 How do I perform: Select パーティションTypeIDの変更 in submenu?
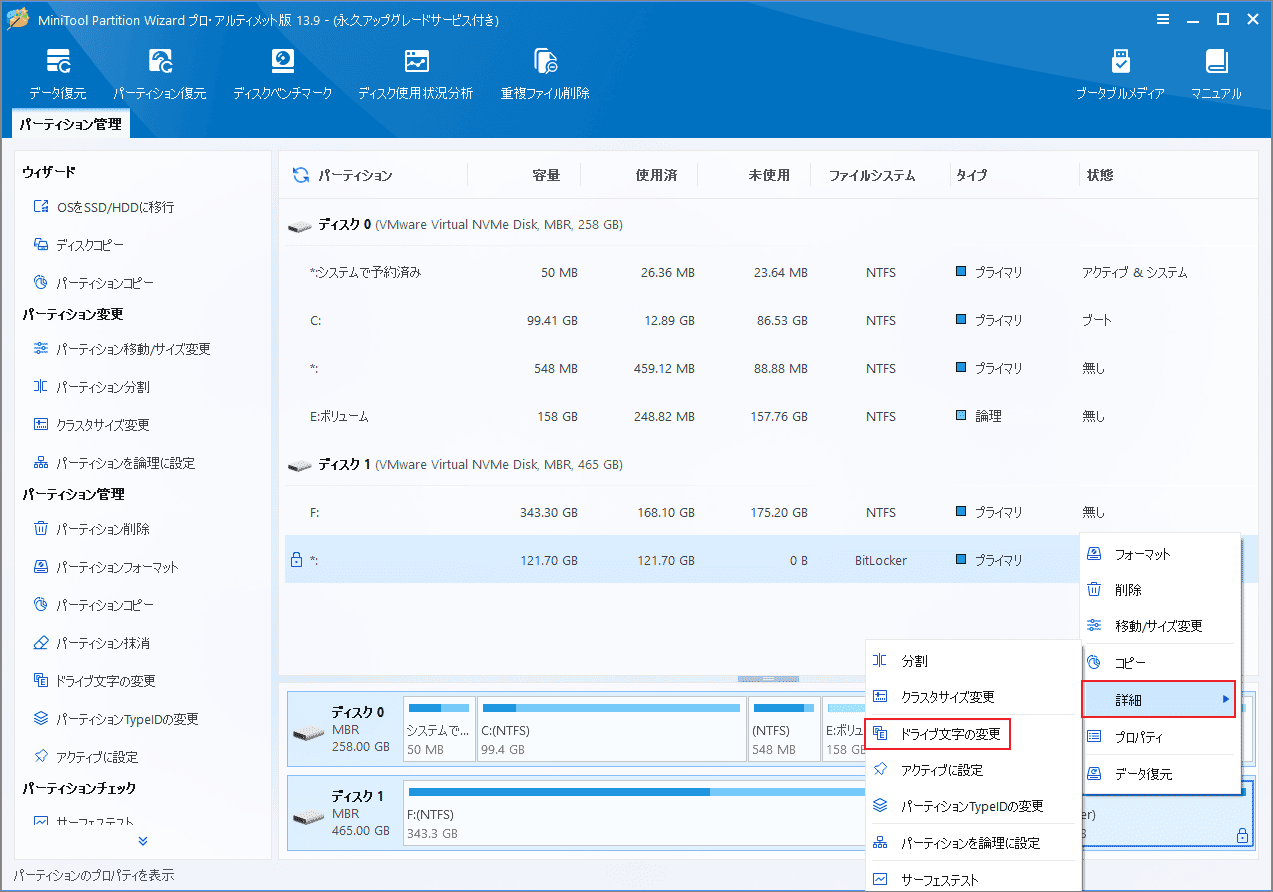point(973,806)
